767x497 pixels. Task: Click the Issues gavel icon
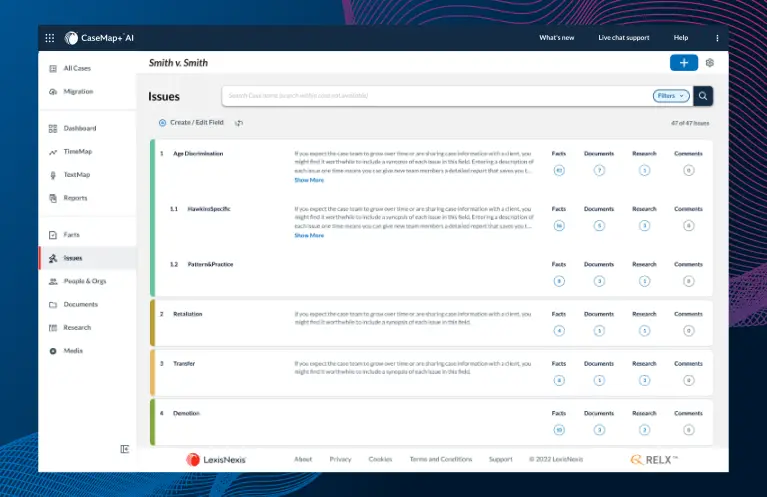point(53,258)
